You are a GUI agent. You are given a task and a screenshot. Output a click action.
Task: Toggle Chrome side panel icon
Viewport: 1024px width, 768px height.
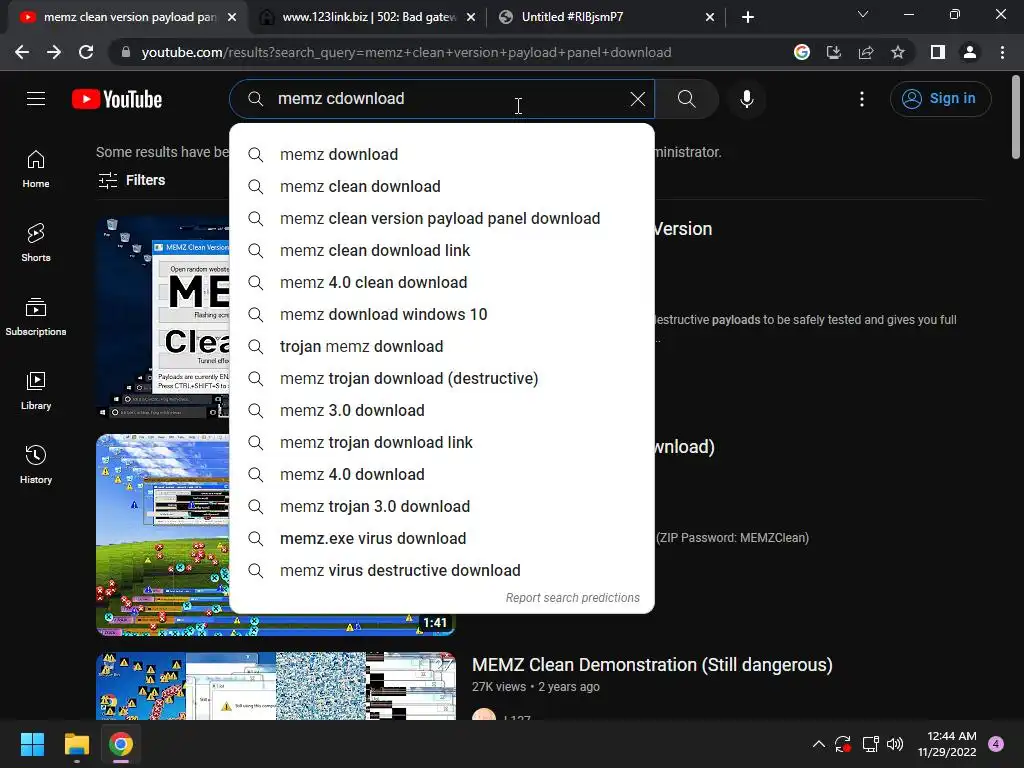(938, 52)
